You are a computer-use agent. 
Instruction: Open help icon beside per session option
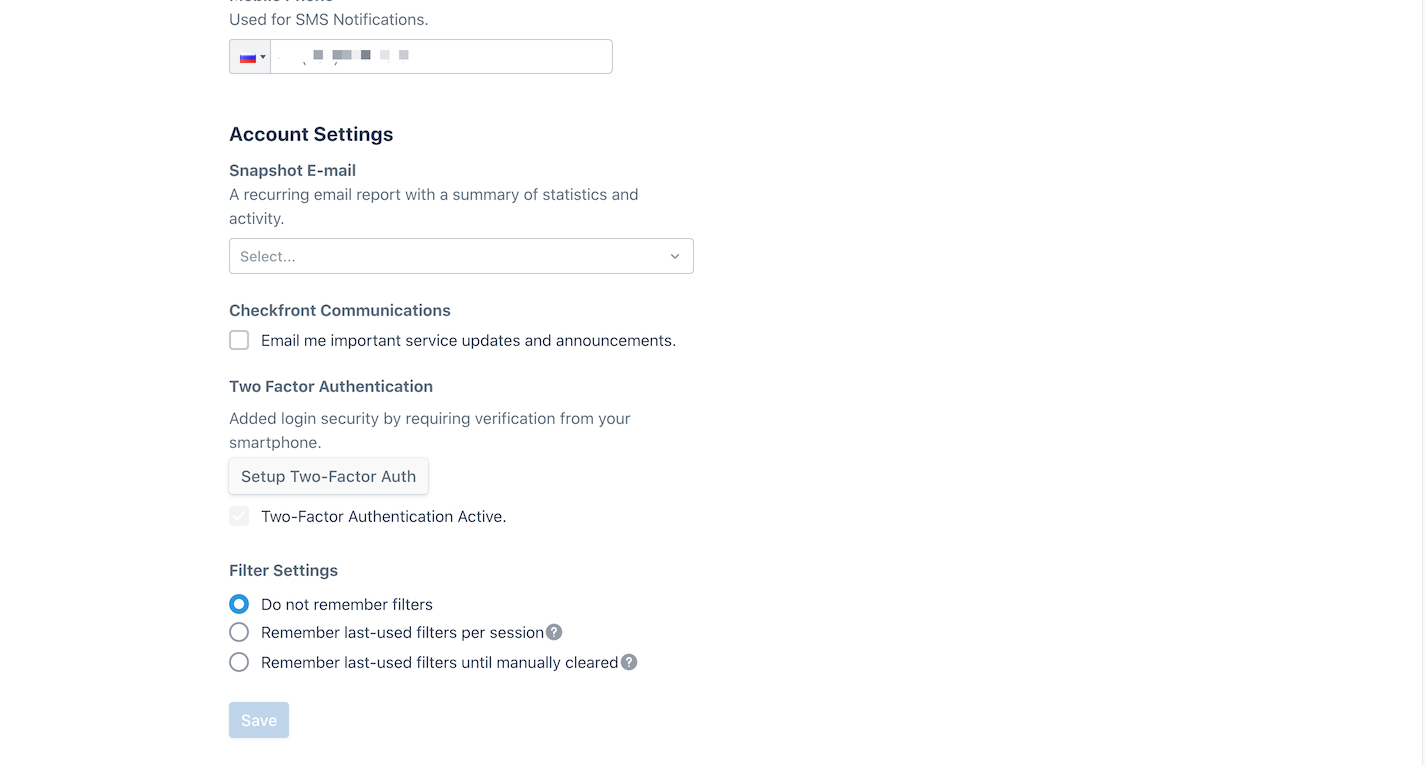[x=554, y=632]
